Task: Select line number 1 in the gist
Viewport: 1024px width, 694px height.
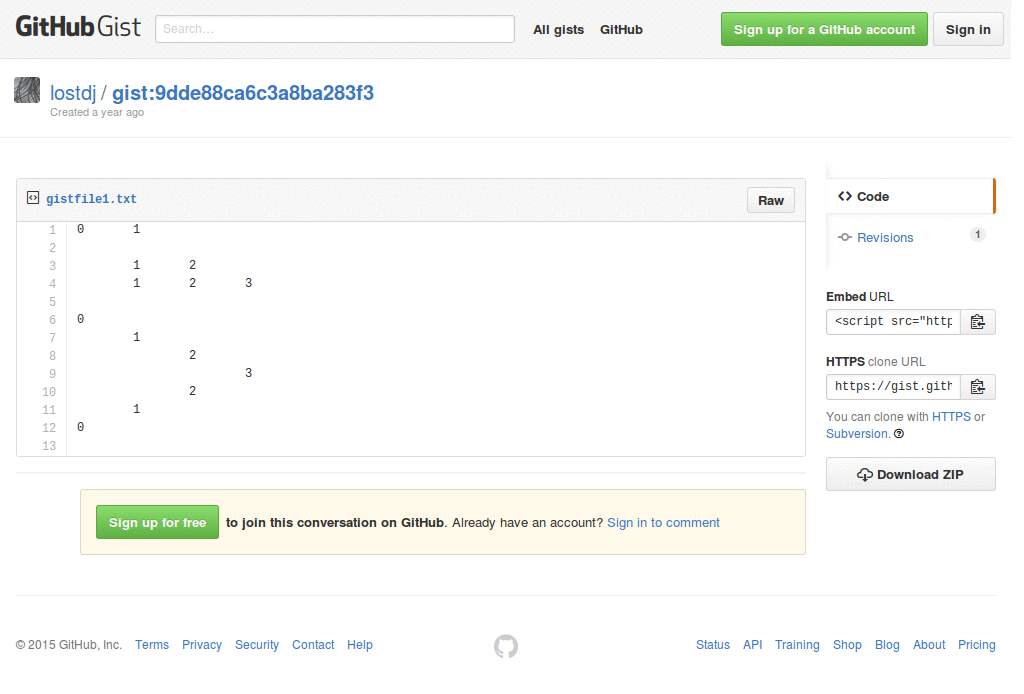Action: click(x=53, y=232)
